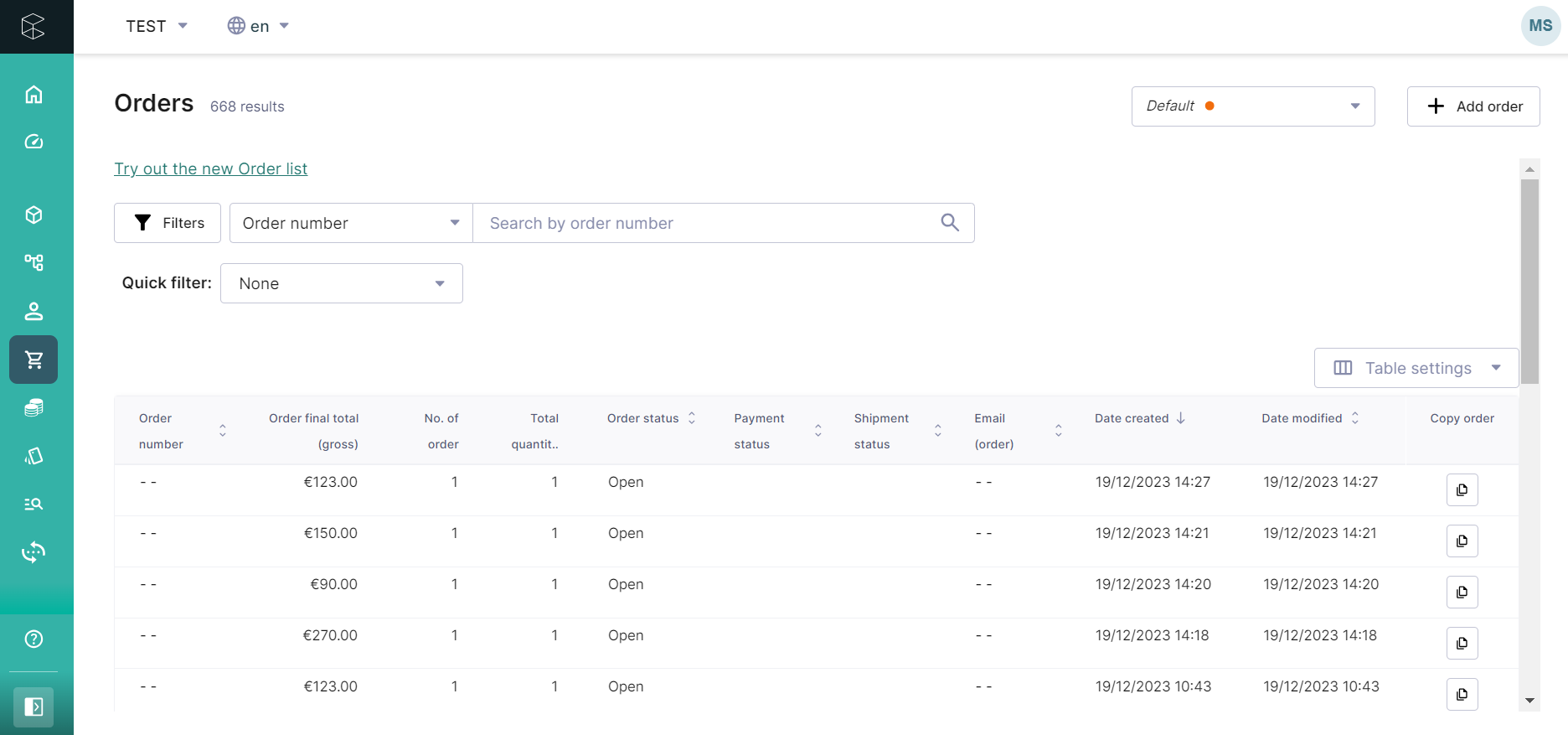Open the en language menu
Screen dimensions: 1568x735
[x=258, y=26]
